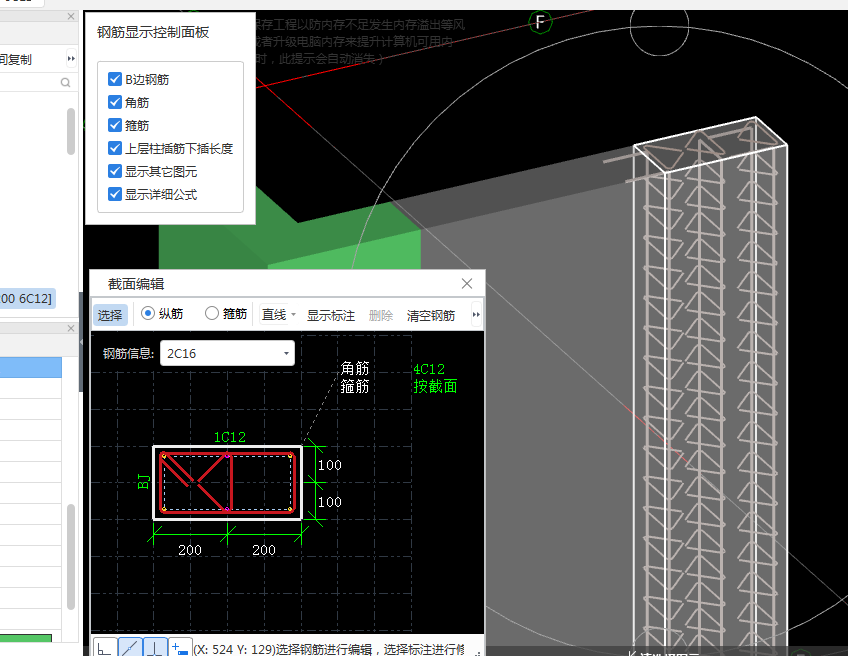This screenshot has height=656, width=848.
Task: Expand the left panel overflow arrows
Action: [x=71, y=58]
